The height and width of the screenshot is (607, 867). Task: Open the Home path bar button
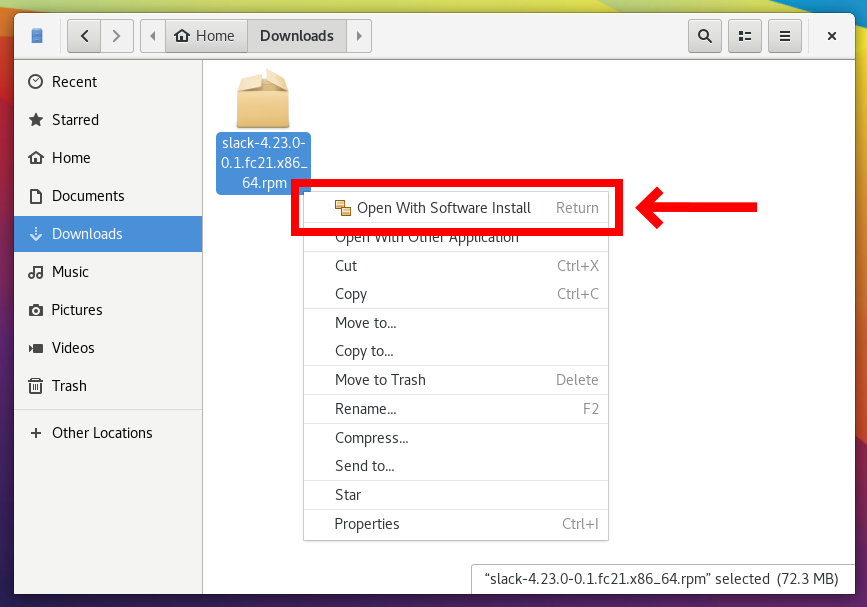(x=206, y=36)
